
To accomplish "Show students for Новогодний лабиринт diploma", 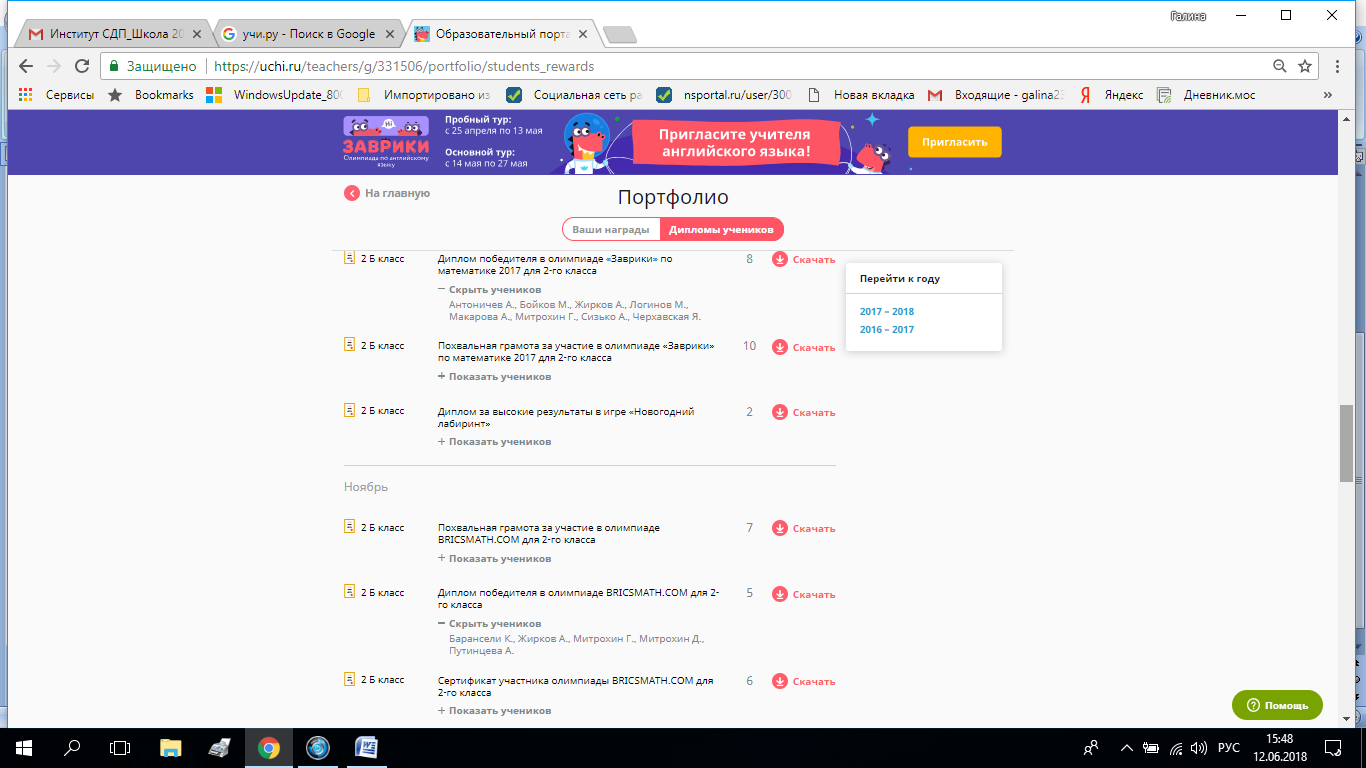I will point(494,442).
